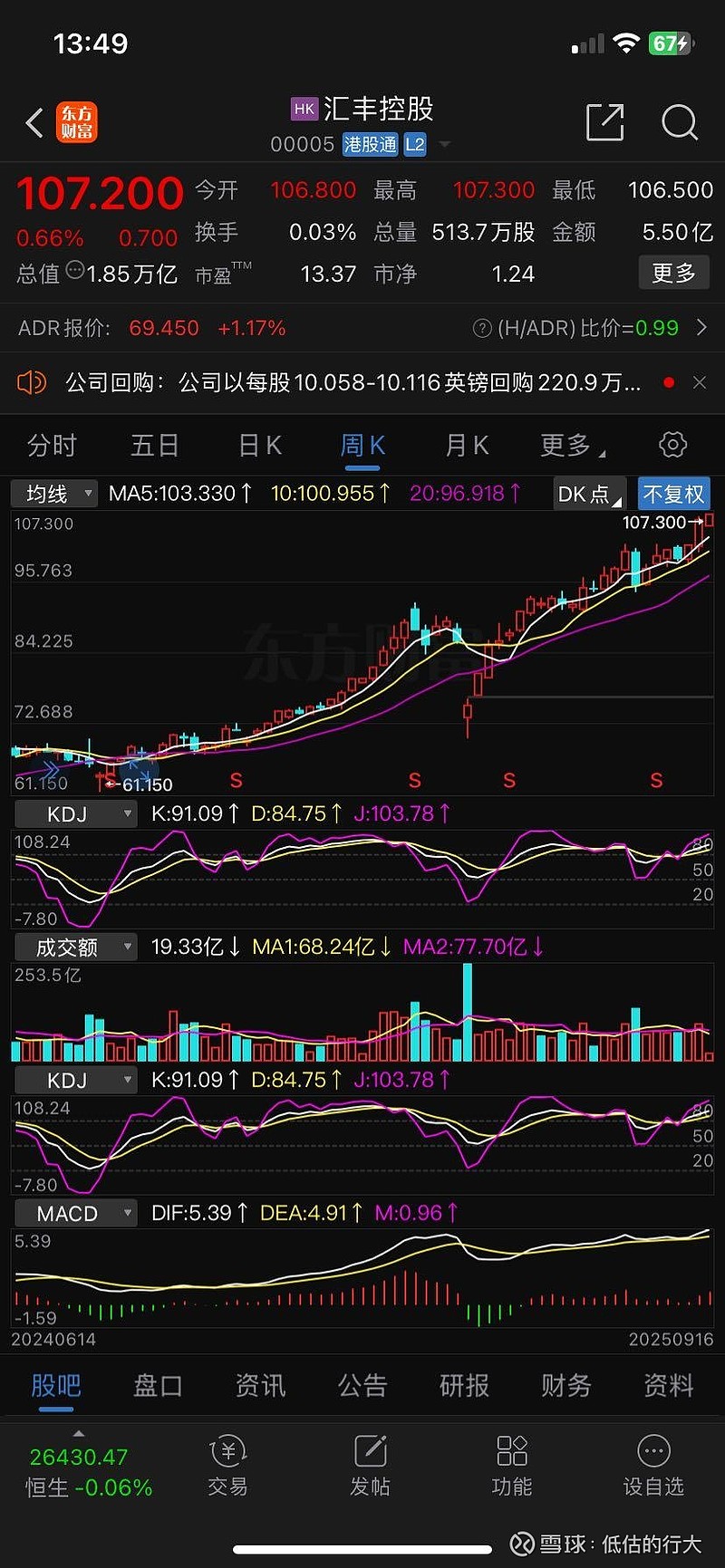Tap the announcement speaker icon

pyautogui.click(x=32, y=382)
